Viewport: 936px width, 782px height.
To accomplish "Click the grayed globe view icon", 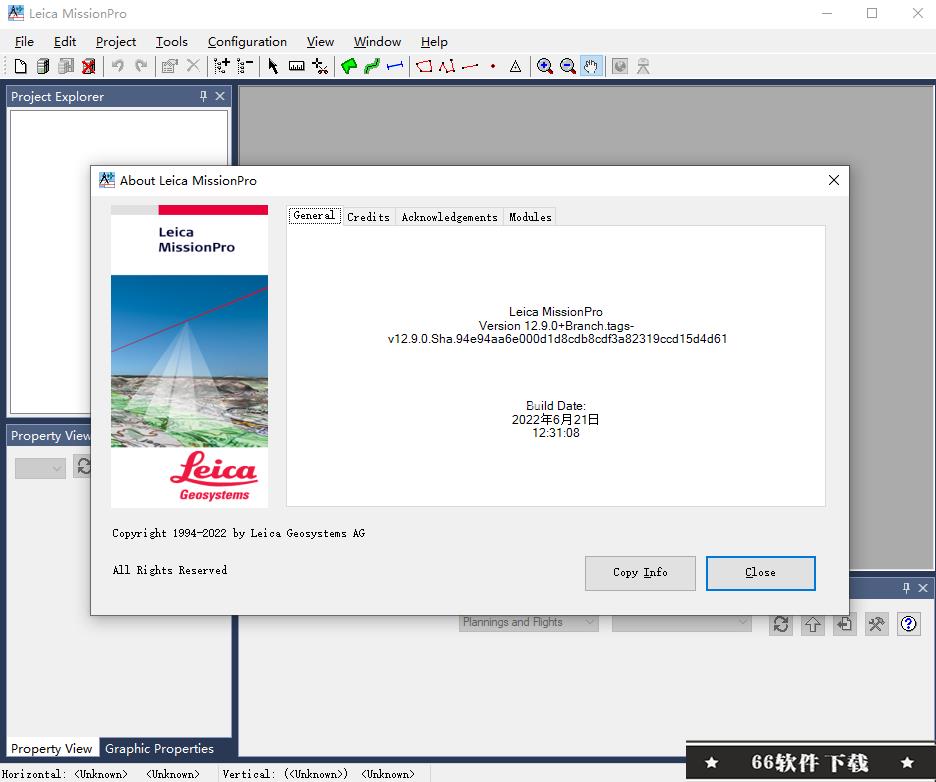I will pos(620,66).
